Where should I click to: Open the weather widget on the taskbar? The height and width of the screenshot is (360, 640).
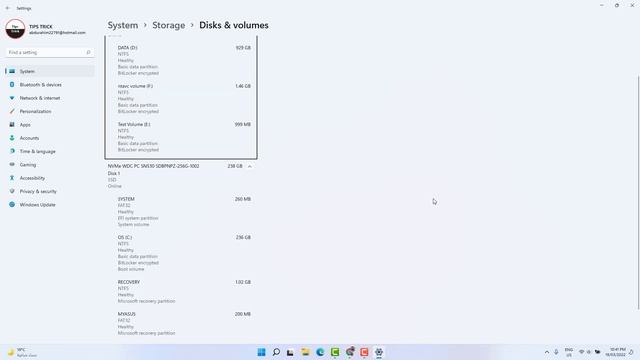pos(22,352)
